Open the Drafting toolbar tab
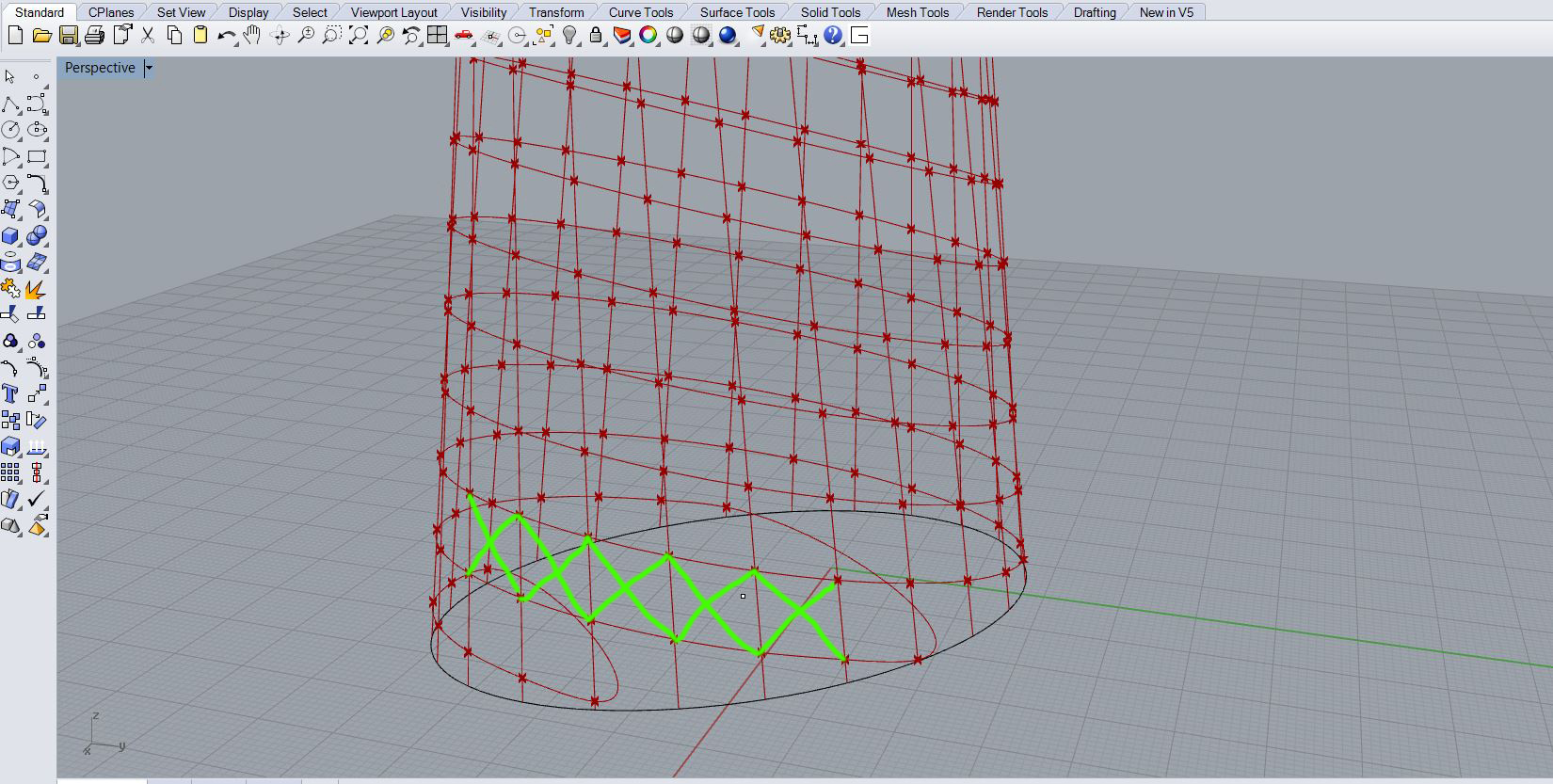The height and width of the screenshot is (784, 1553). pyautogui.click(x=1095, y=12)
